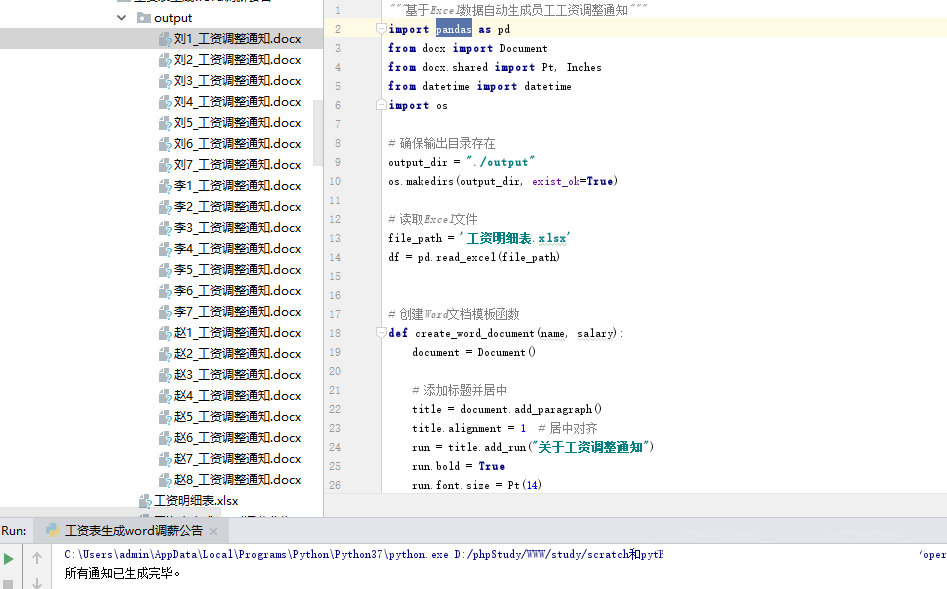Click line number 13 in the gutter
The image size is (947, 589).
pos(335,238)
